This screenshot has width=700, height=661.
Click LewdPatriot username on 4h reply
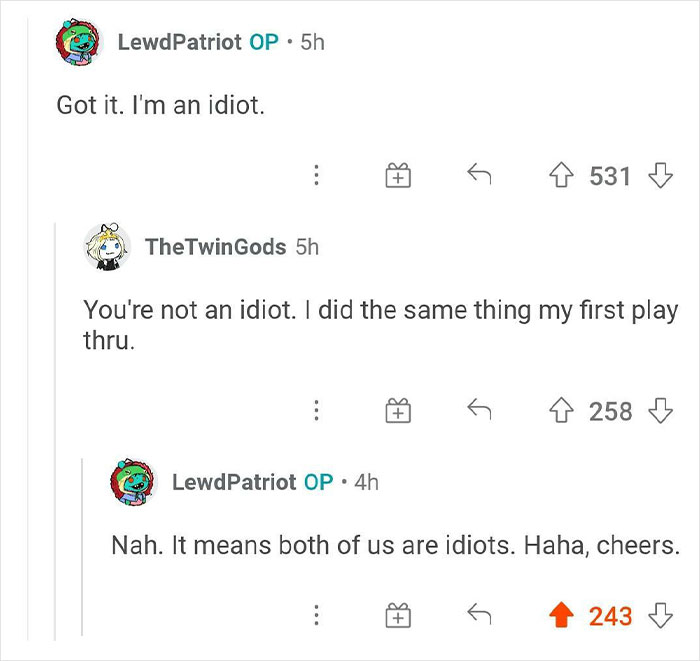point(233,482)
